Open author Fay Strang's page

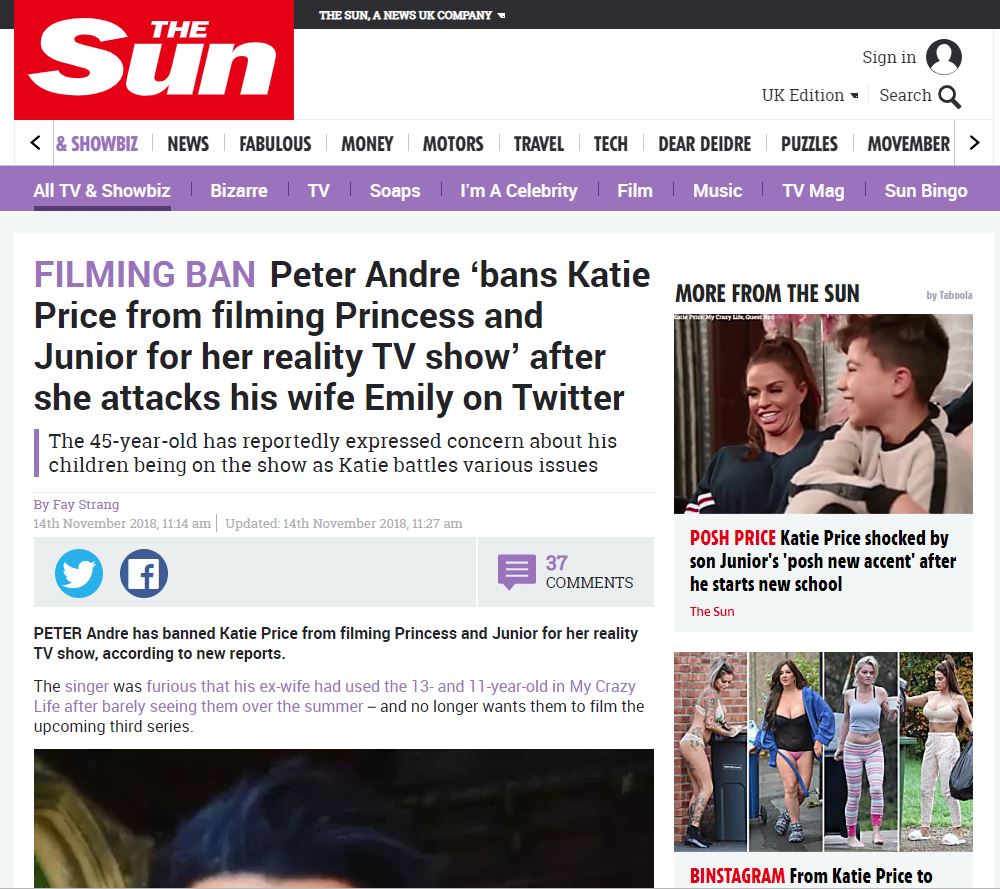[x=85, y=504]
